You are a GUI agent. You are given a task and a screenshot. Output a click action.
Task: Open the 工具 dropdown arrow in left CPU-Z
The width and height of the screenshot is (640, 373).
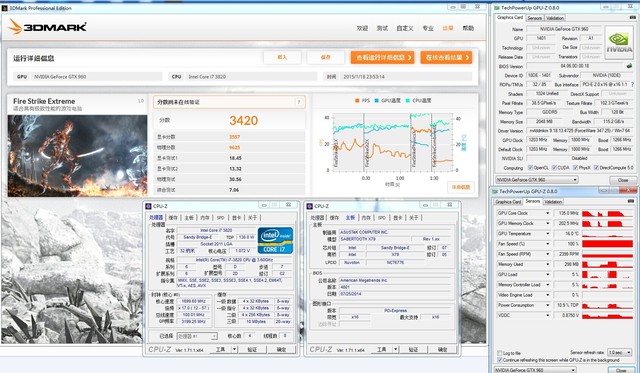pos(234,349)
